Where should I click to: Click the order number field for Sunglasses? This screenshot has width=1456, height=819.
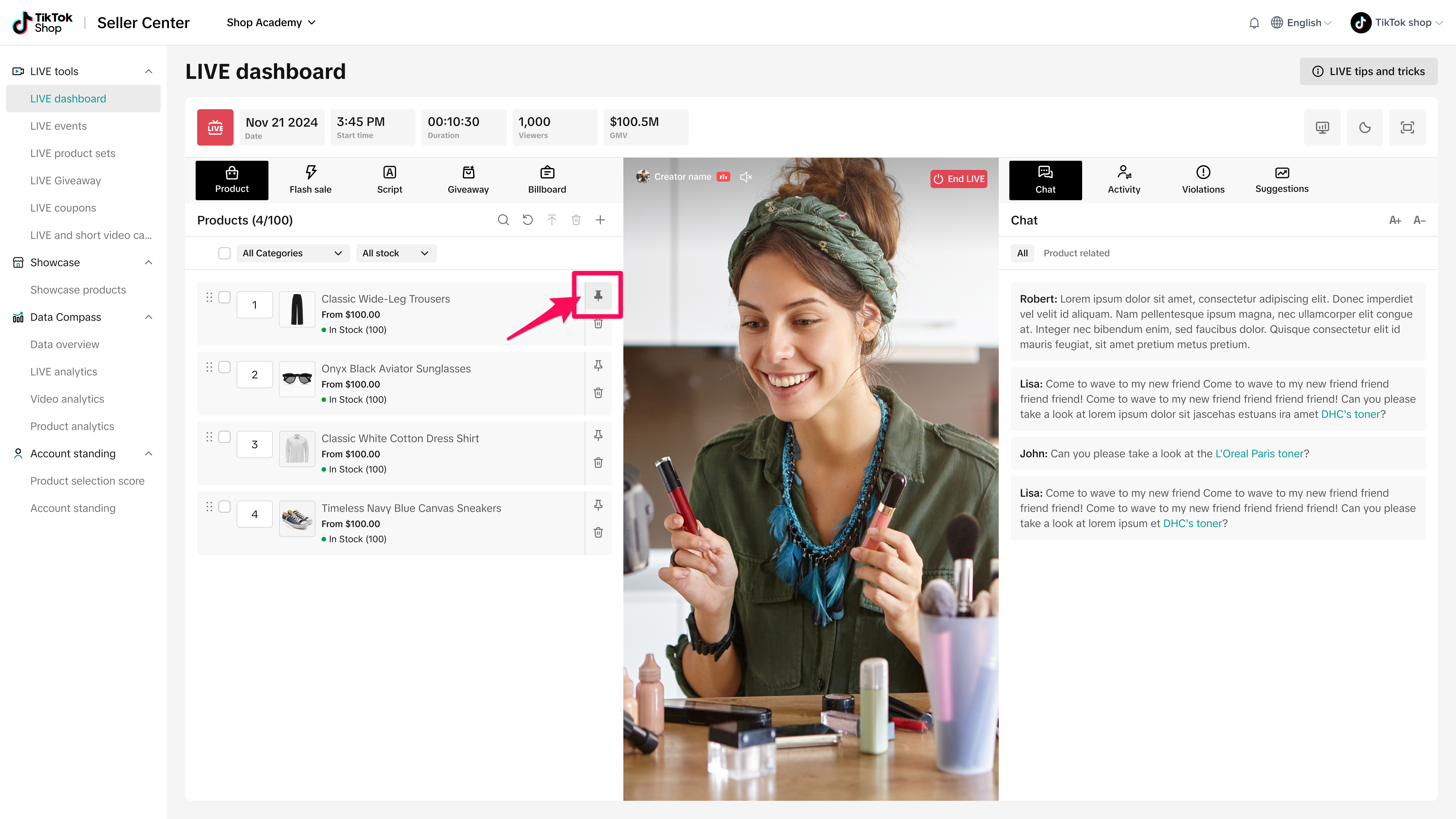(x=254, y=375)
